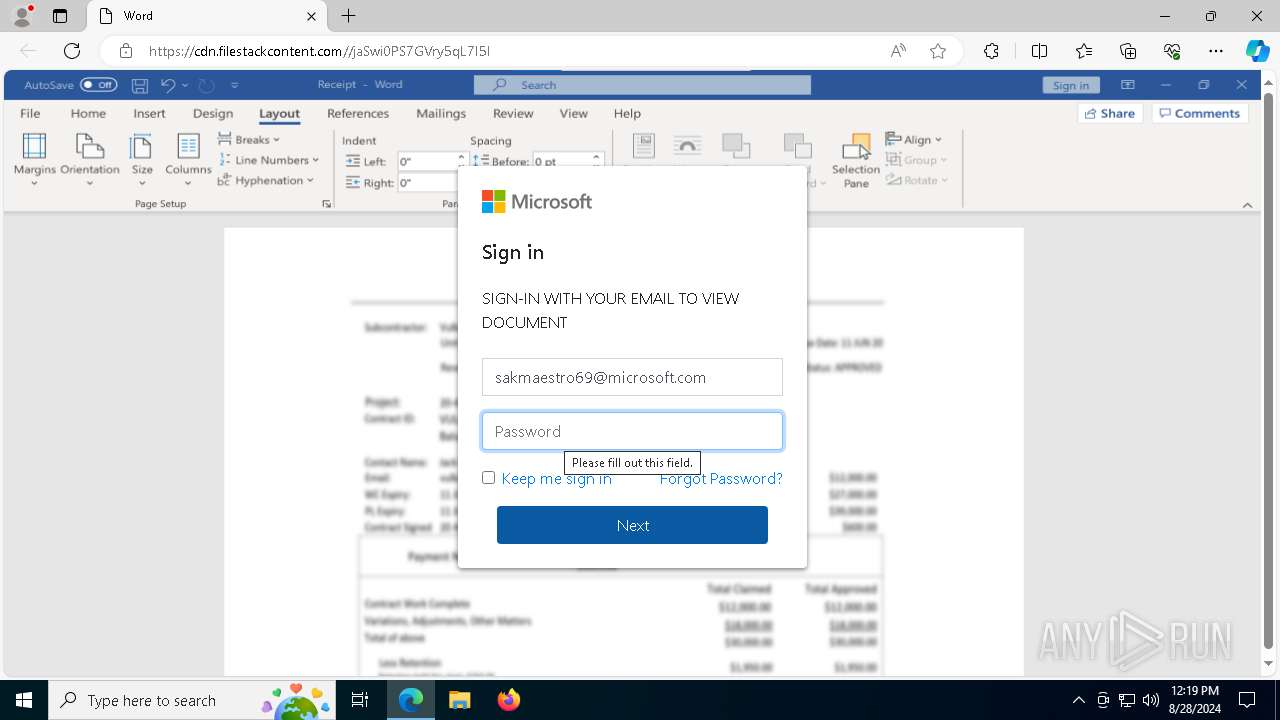
Task: Switch to the View ribbon tab
Action: click(x=574, y=113)
